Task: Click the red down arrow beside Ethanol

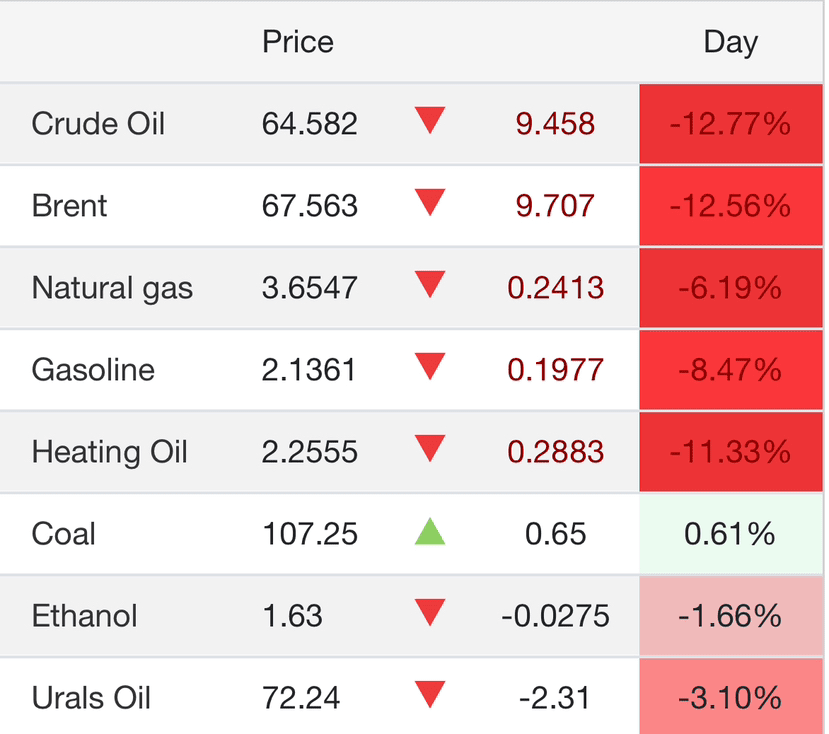Action: 430,613
